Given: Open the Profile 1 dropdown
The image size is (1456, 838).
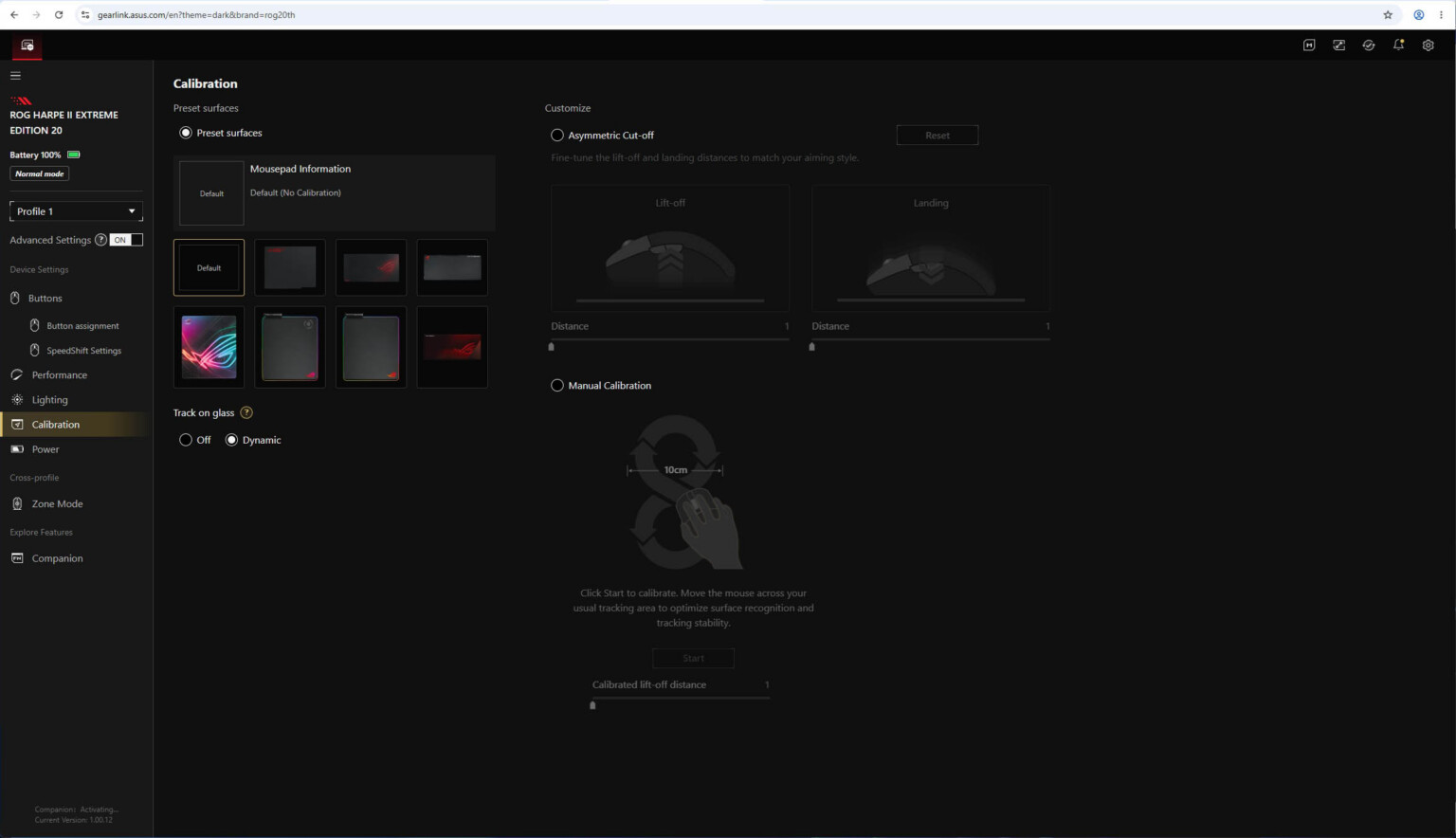Looking at the screenshot, I should point(76,211).
